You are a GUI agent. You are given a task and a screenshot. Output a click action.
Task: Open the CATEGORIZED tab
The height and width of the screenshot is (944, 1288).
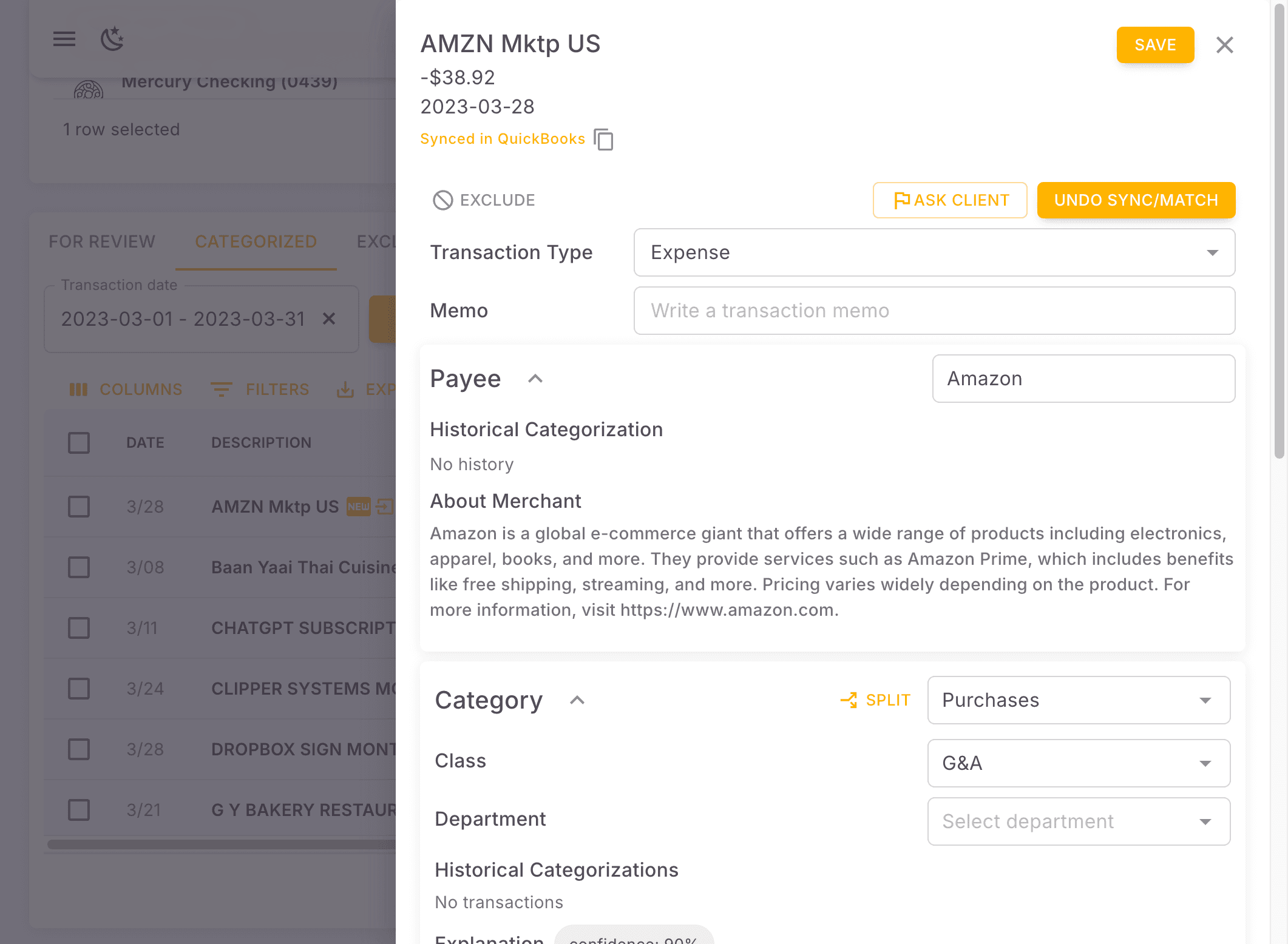click(256, 241)
